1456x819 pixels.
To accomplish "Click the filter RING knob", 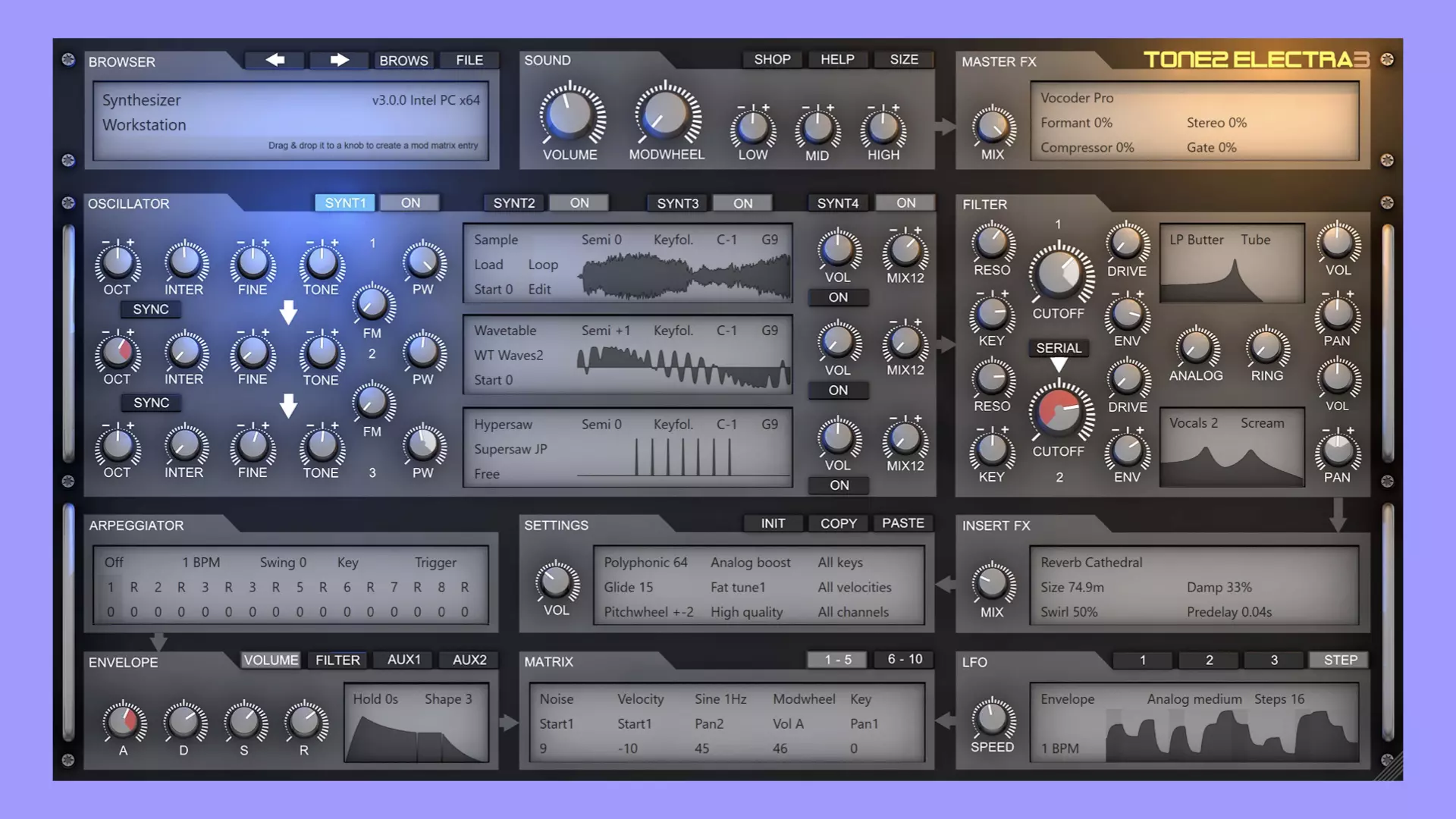I will (x=1267, y=348).
